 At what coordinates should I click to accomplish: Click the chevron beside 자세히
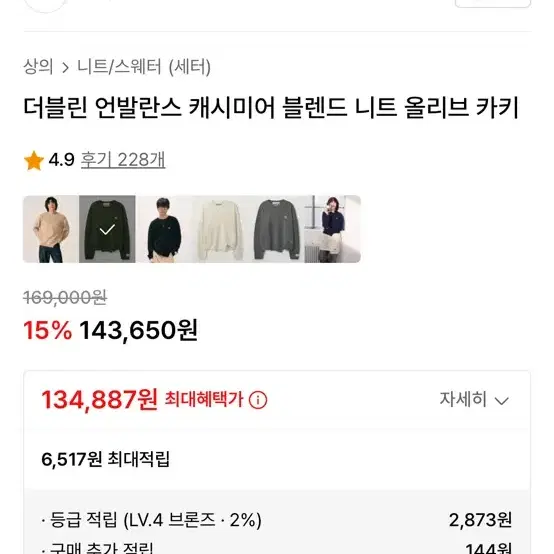click(501, 401)
